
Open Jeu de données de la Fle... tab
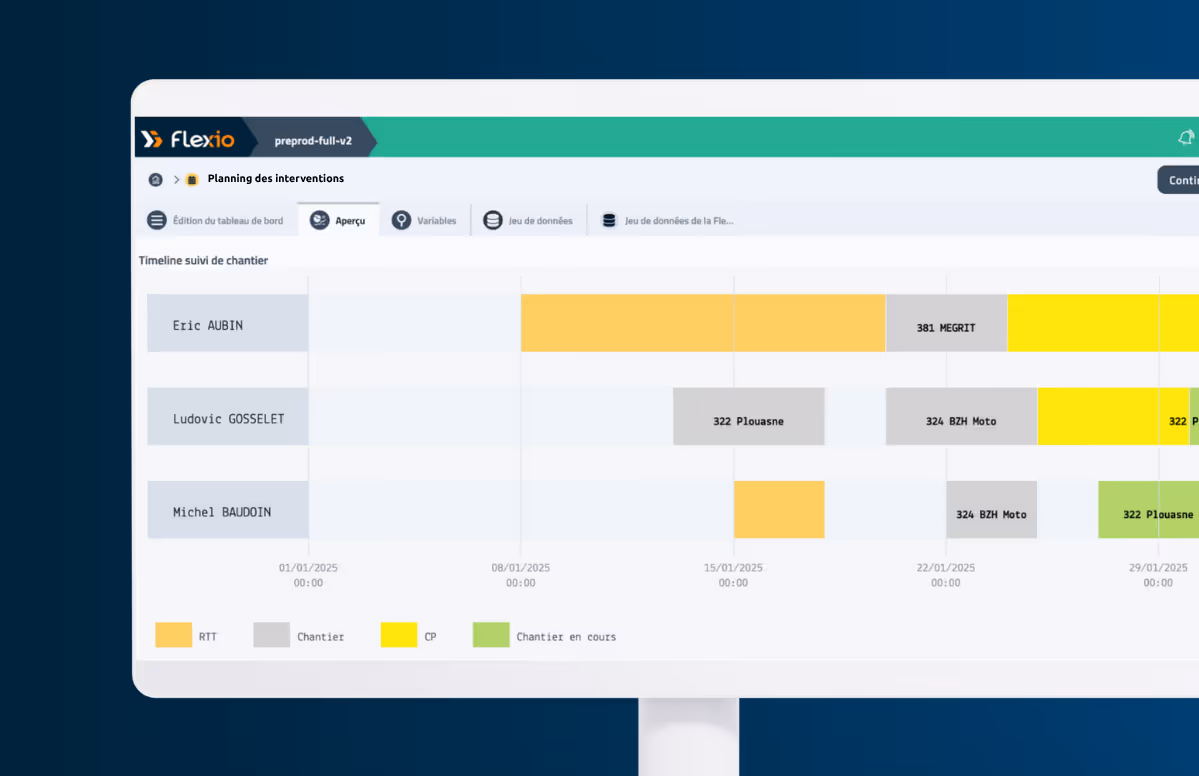[x=668, y=220]
